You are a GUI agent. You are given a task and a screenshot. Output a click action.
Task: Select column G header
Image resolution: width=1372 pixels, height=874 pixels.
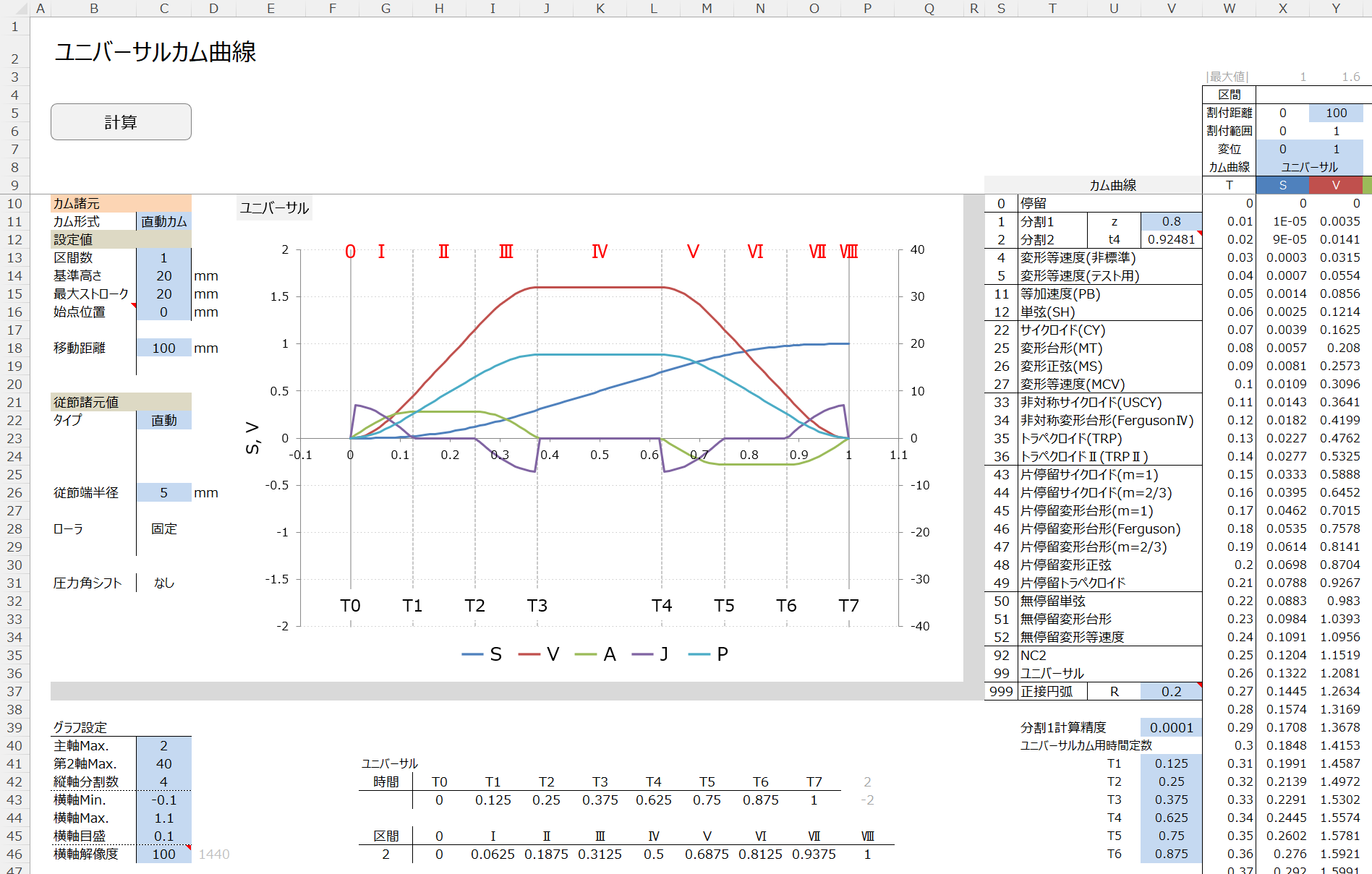[385, 9]
